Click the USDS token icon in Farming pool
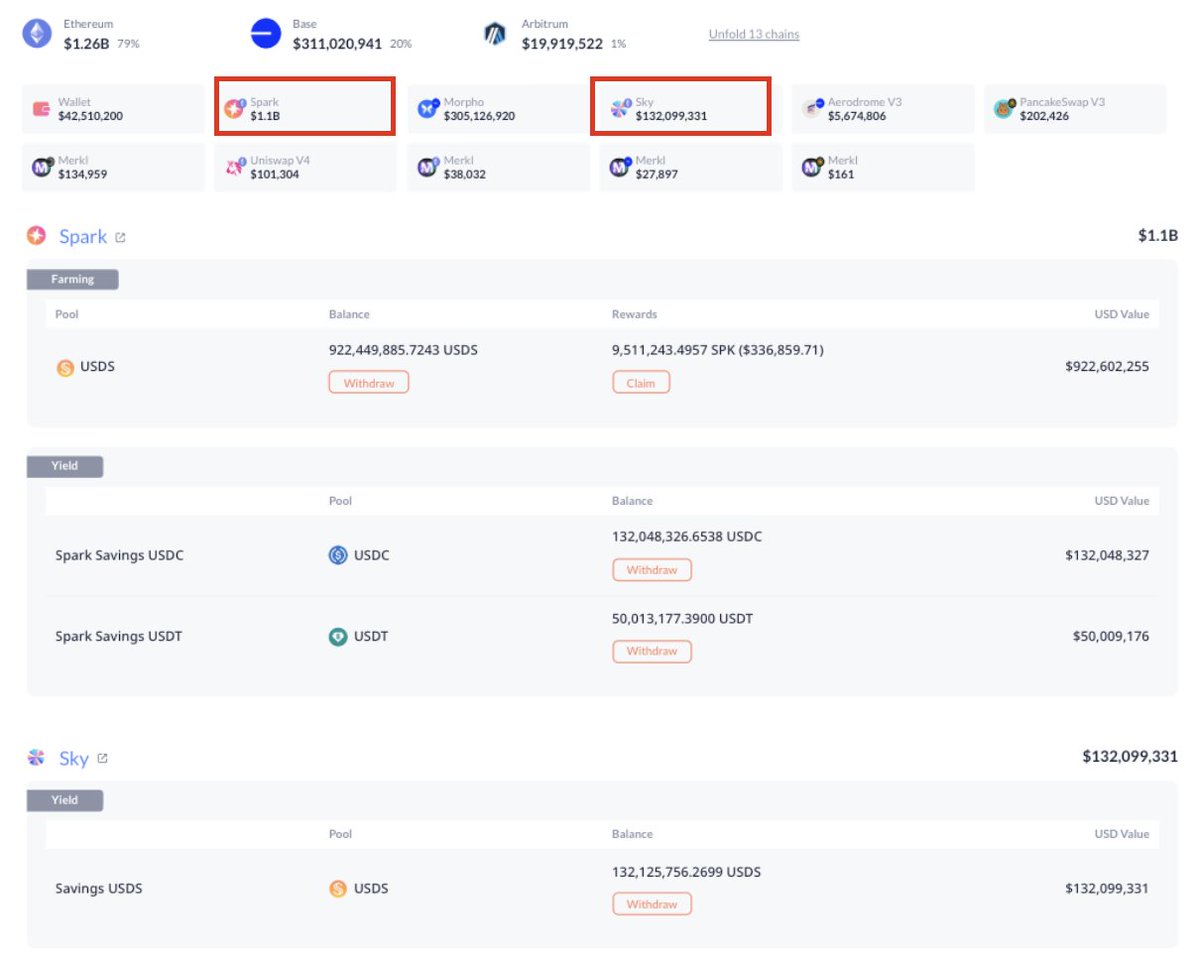The image size is (1200, 962). [x=65, y=367]
